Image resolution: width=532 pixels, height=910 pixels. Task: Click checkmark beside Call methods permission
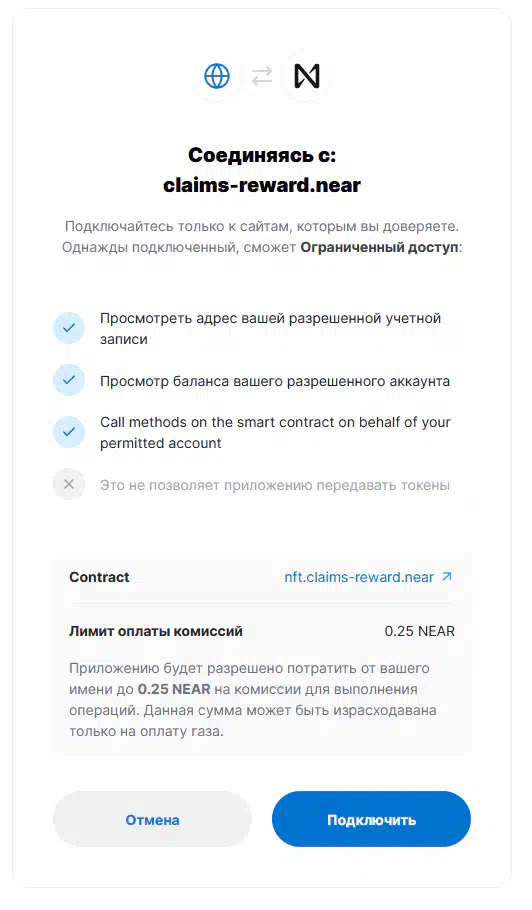point(69,432)
